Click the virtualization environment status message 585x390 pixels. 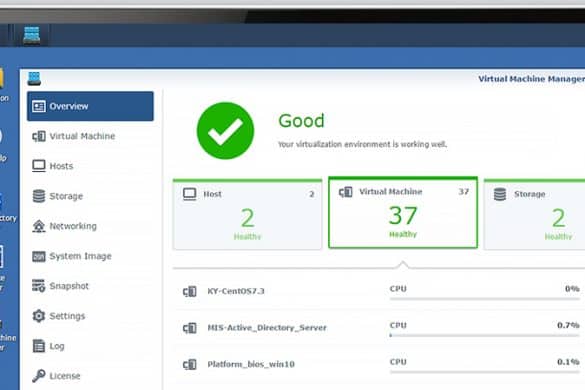click(362, 144)
